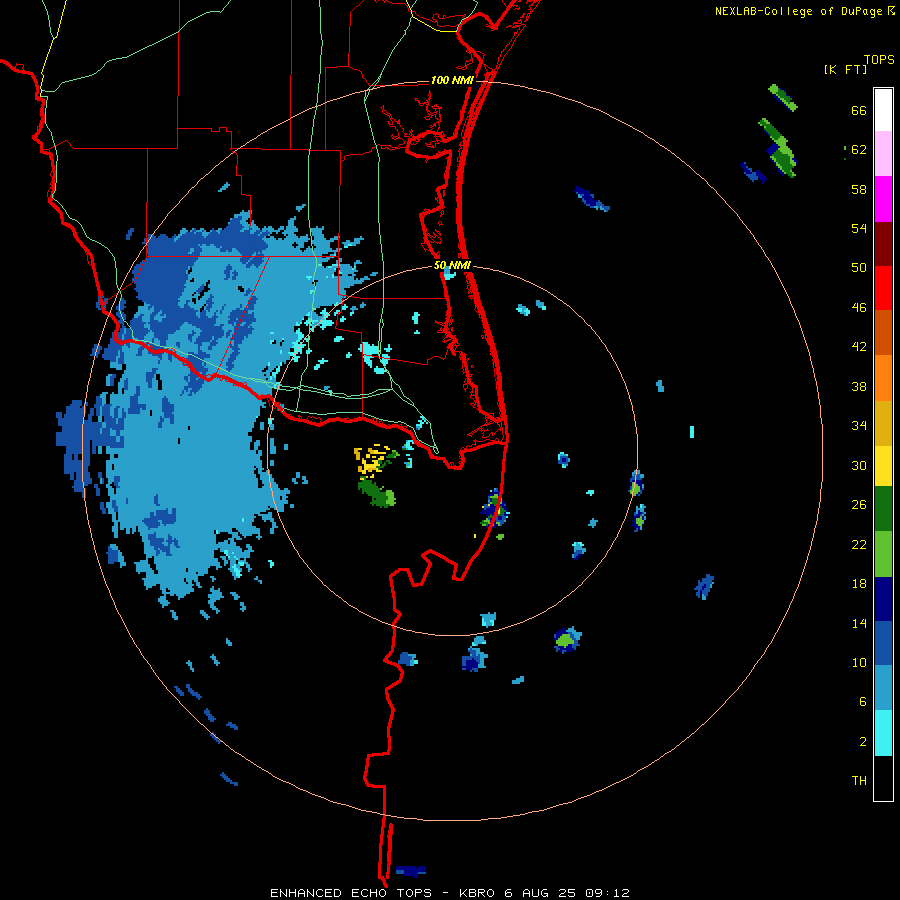Click the 54 value on the legend scale
This screenshot has height=900, width=900.
pyautogui.click(x=859, y=228)
